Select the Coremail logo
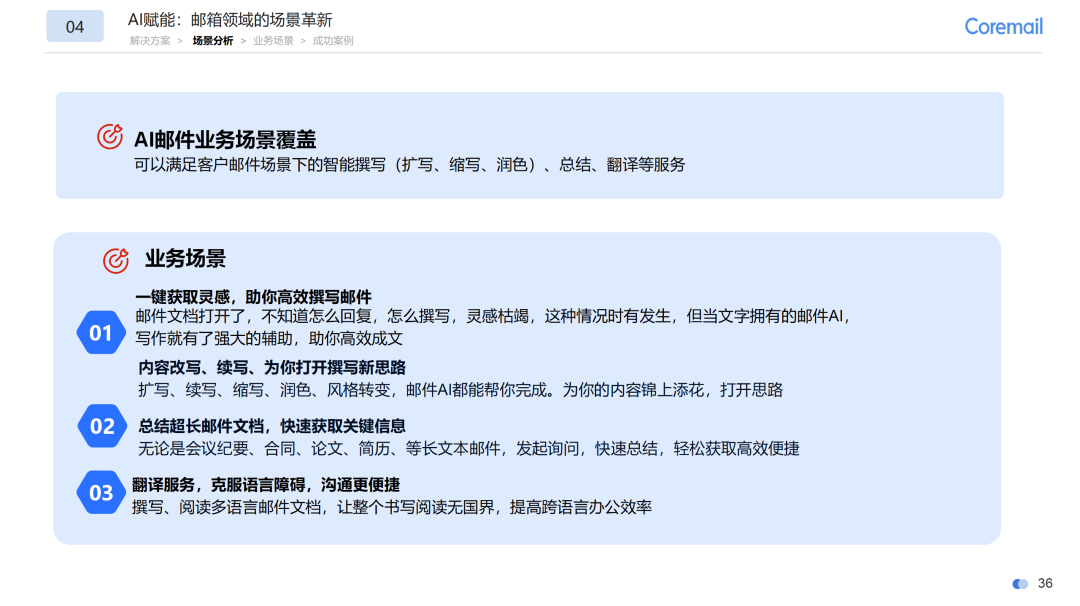Screen dimensions: 1080x606 pyautogui.click(x=1004, y=26)
